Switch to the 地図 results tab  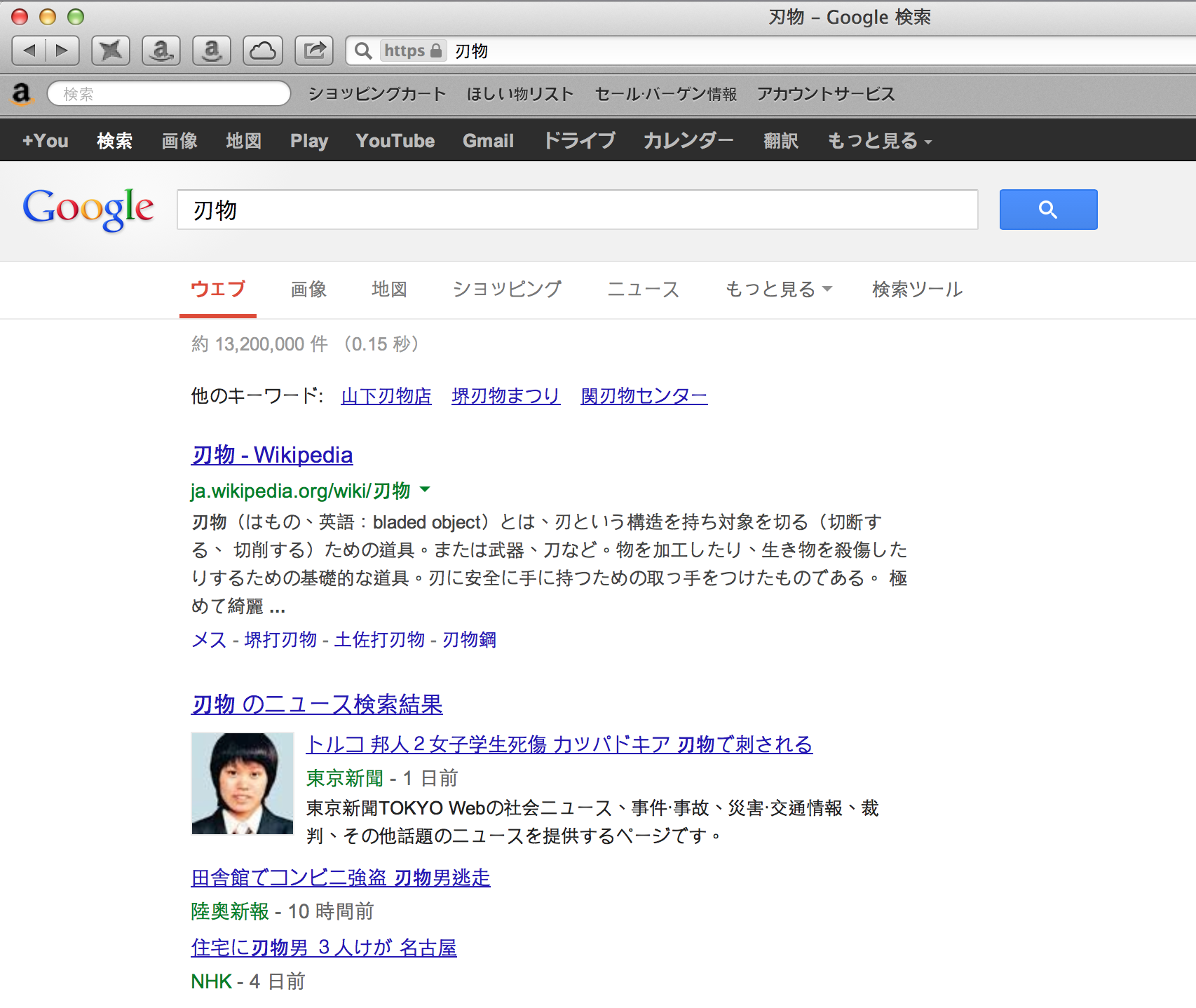point(389,289)
